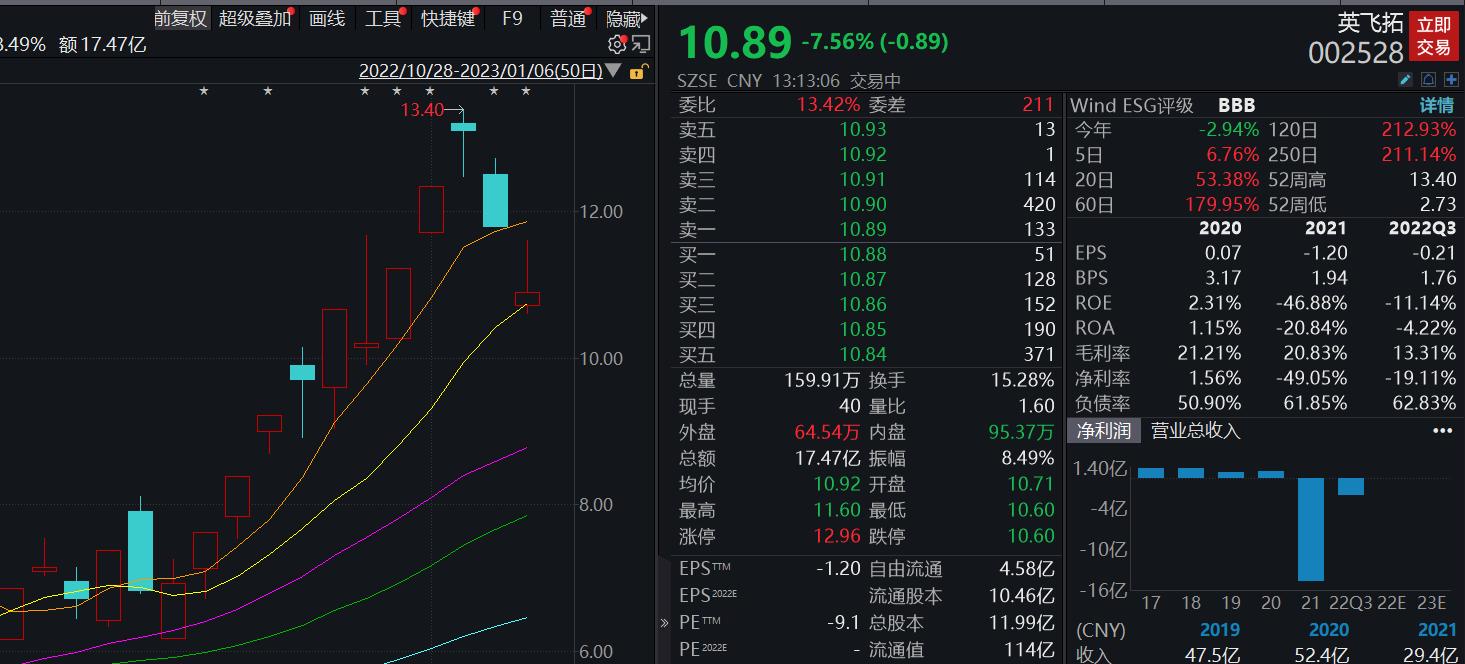
Task: Open more options via ellipsis in 净利润 panel
Action: (x=1442, y=430)
